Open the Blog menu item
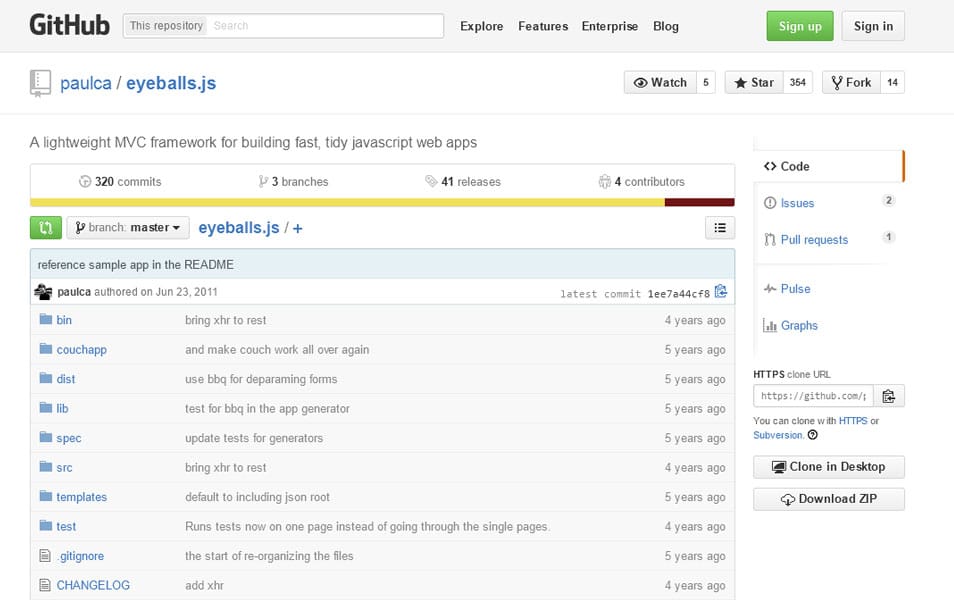Image resolution: width=954 pixels, height=600 pixels. [x=666, y=26]
